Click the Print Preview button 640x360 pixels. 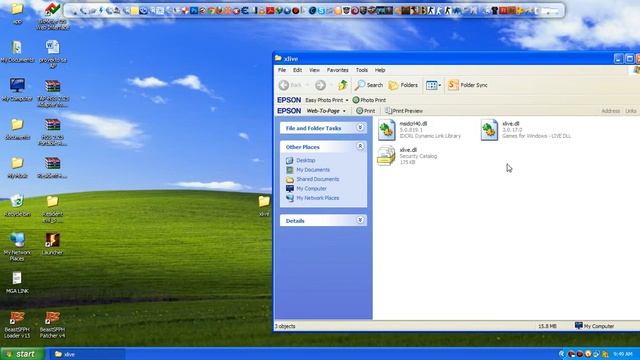point(404,111)
